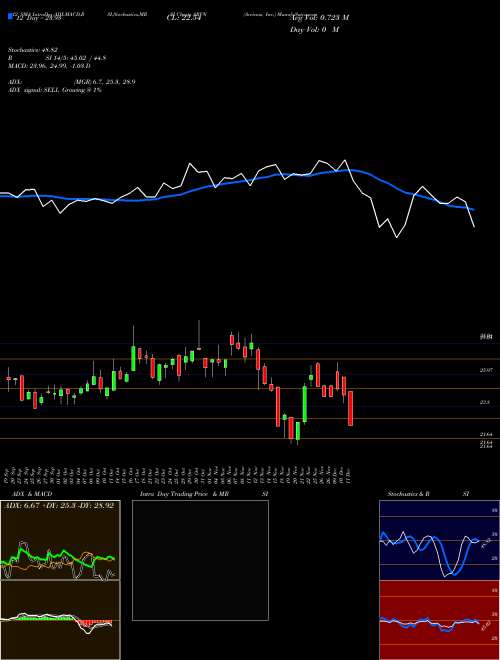Click the blue-background Stochastics mini chart
This screenshot has width=500, height=660.
[439, 540]
